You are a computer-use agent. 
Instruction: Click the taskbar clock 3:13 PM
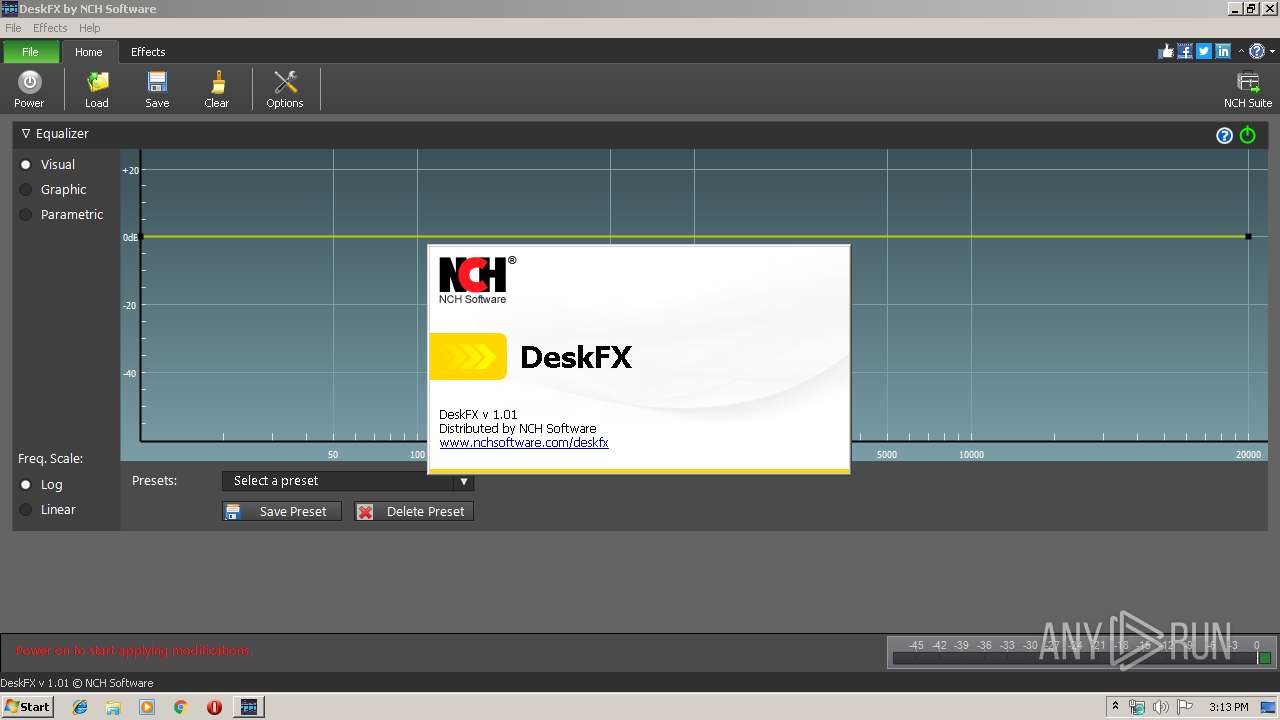[x=1229, y=707]
